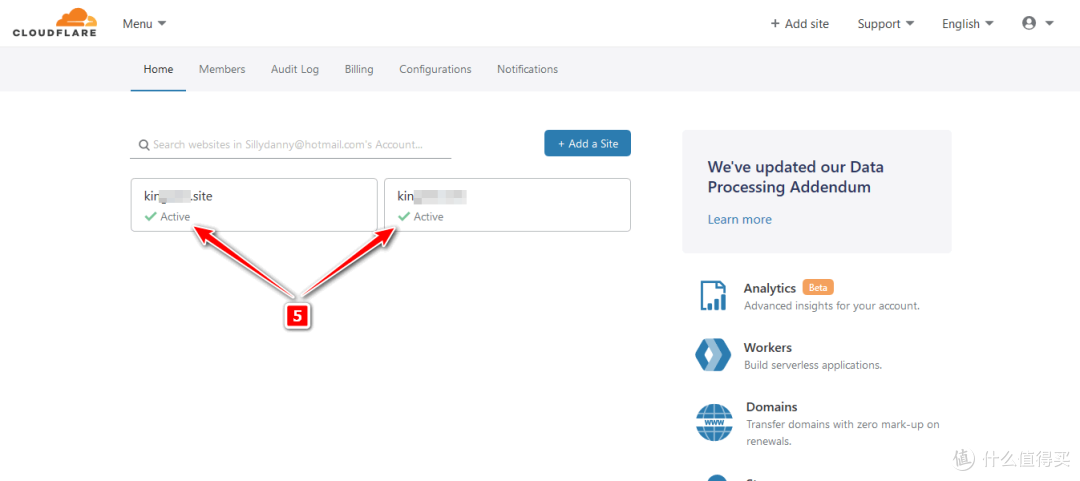Expand the Menu dropdown
The image size is (1080, 481).
point(144,23)
